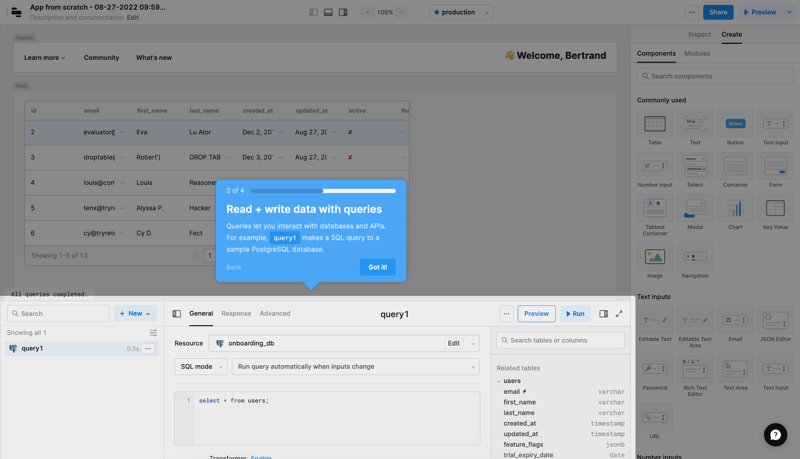Select the Number Input component

coord(655,170)
